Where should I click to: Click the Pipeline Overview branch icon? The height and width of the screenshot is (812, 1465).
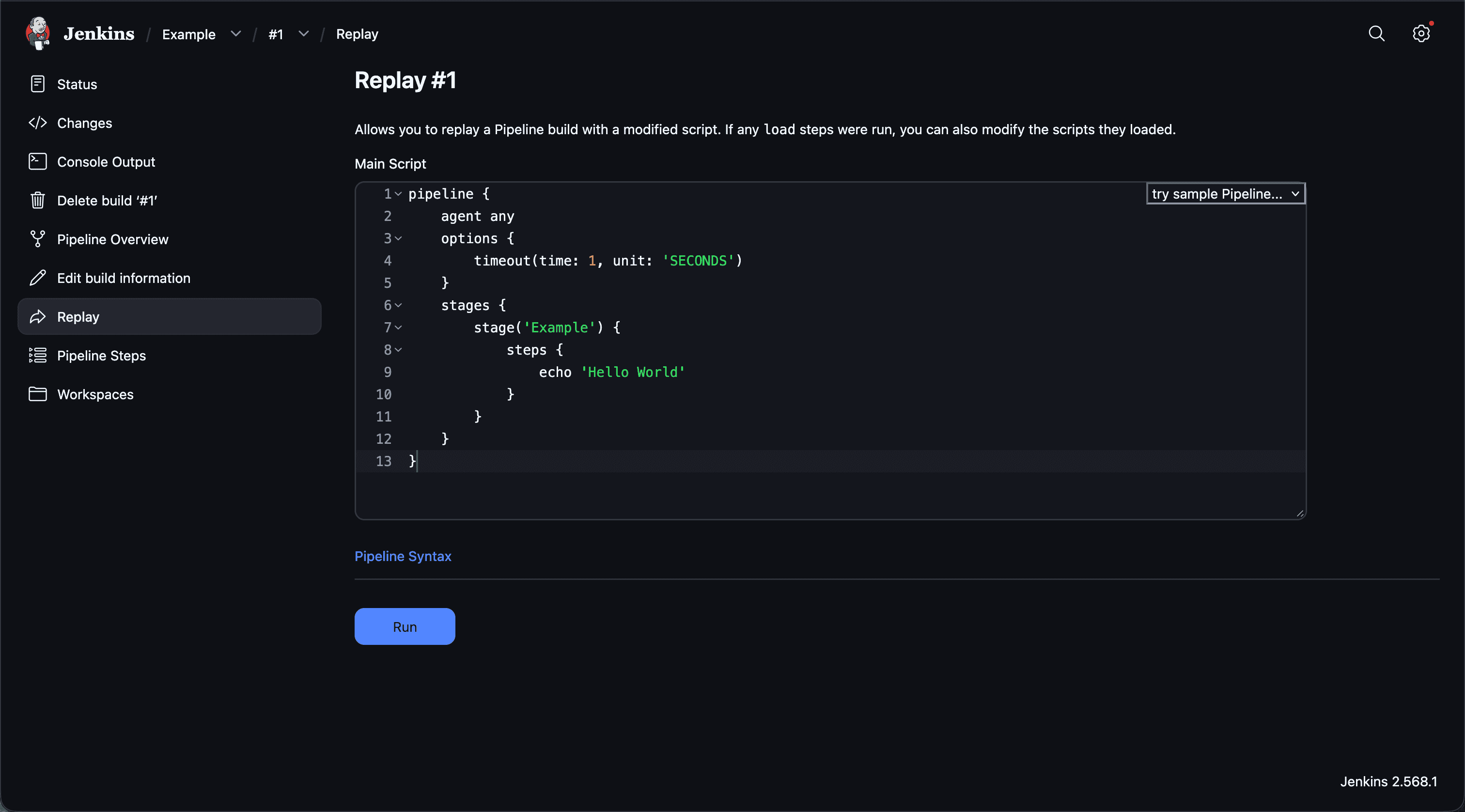pyautogui.click(x=37, y=239)
